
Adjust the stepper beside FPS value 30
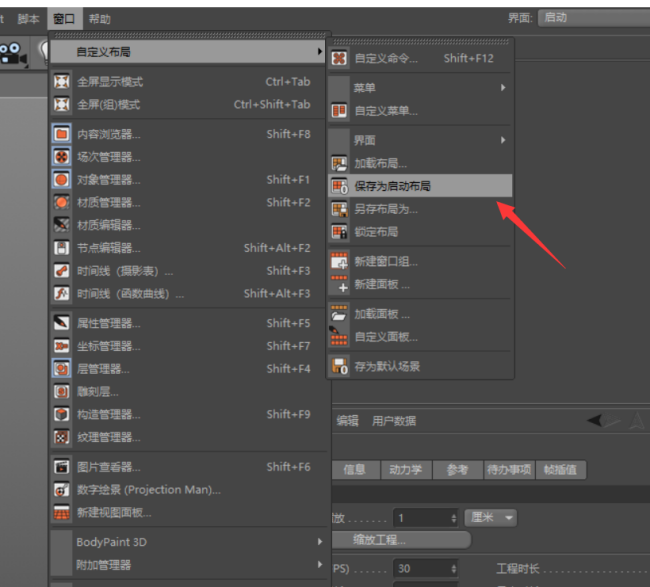tap(454, 568)
